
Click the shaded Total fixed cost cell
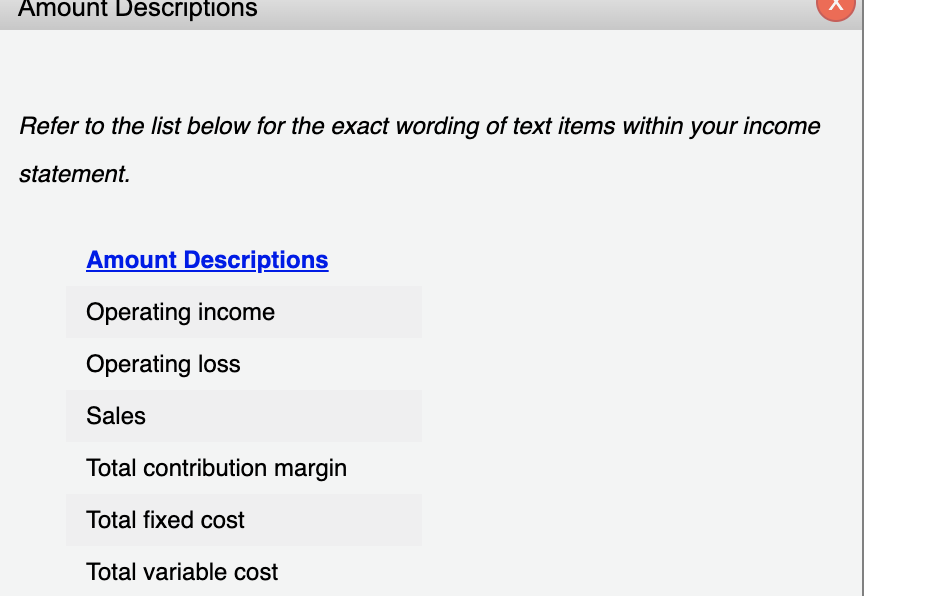(243, 520)
